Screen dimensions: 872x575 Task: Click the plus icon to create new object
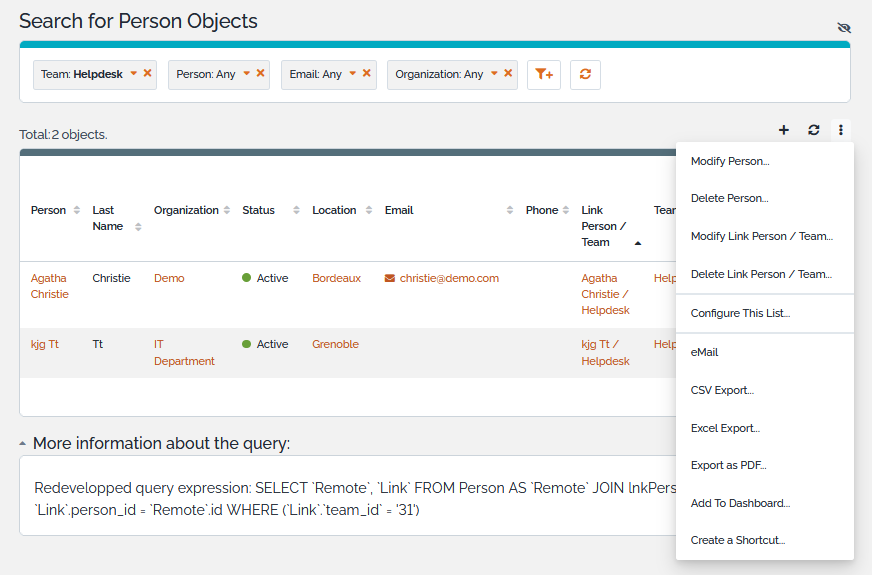click(x=784, y=130)
